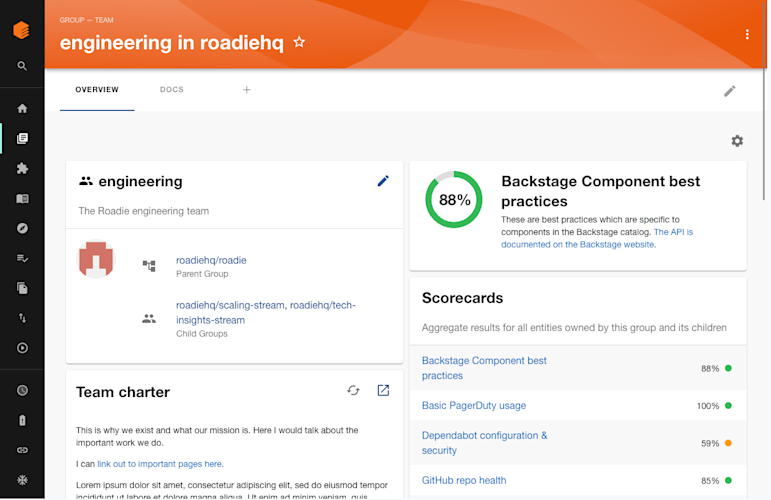Click the 88% score progress ring
The height and width of the screenshot is (500, 771).
click(x=454, y=200)
